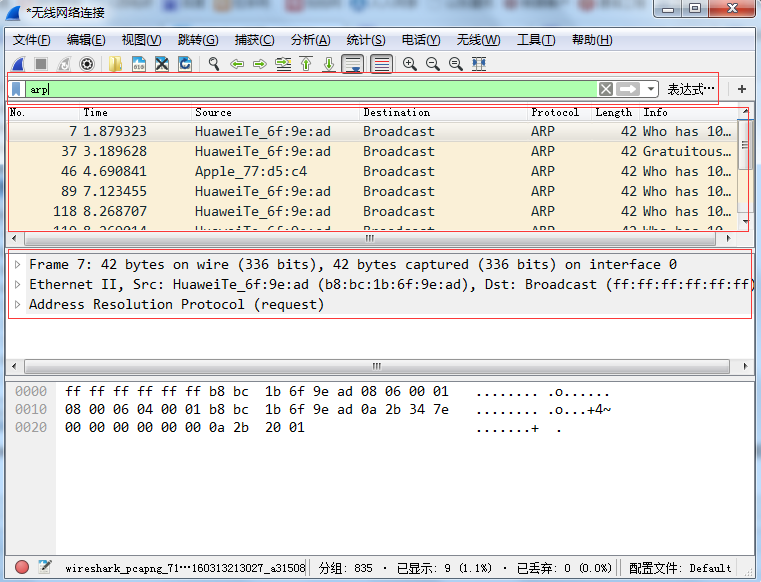Open the 无线(W) menu
This screenshot has width=761, height=582.
pyautogui.click(x=479, y=40)
